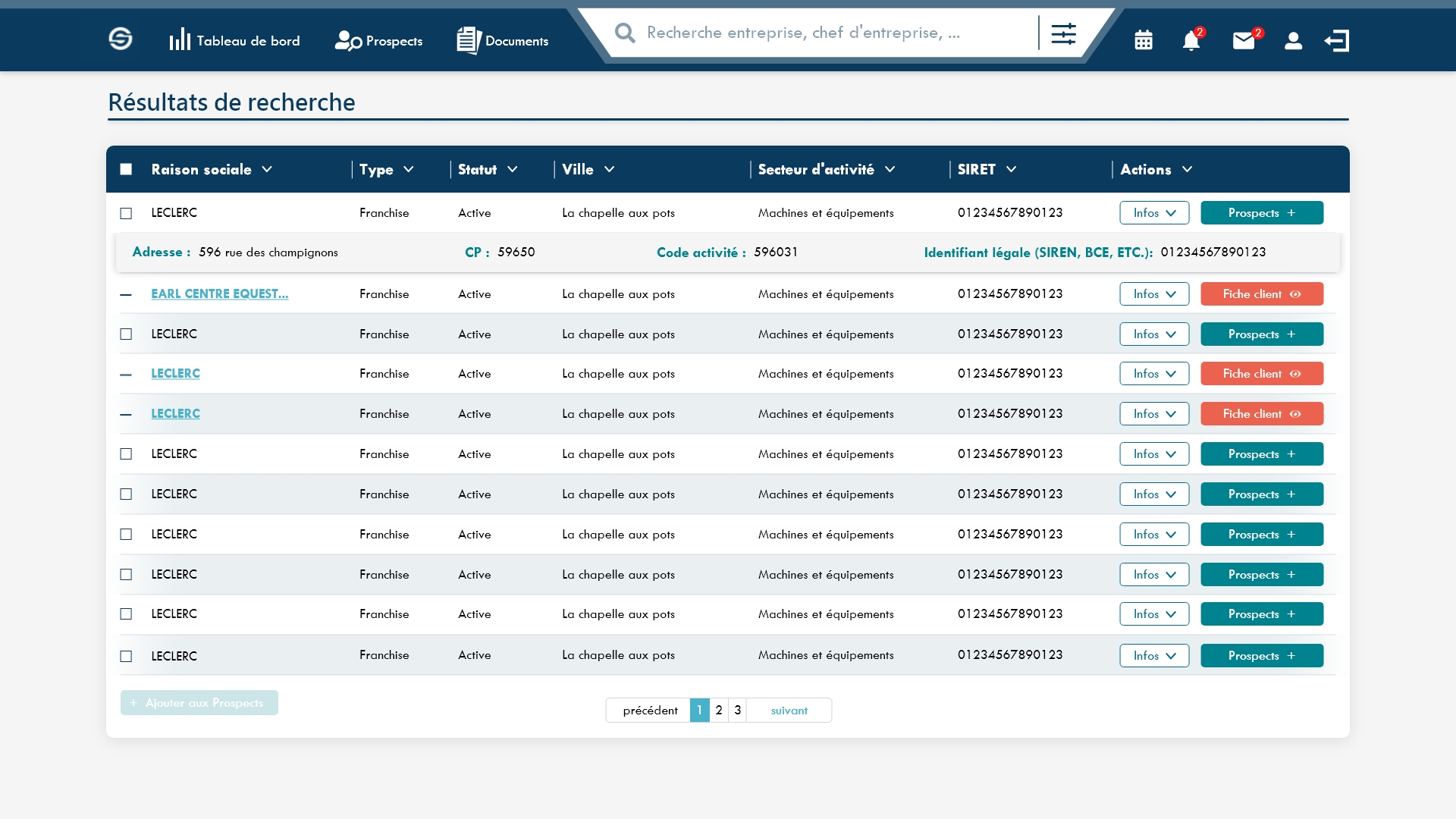
Task: Click the Ajouter aux Prospects button
Action: 199,702
